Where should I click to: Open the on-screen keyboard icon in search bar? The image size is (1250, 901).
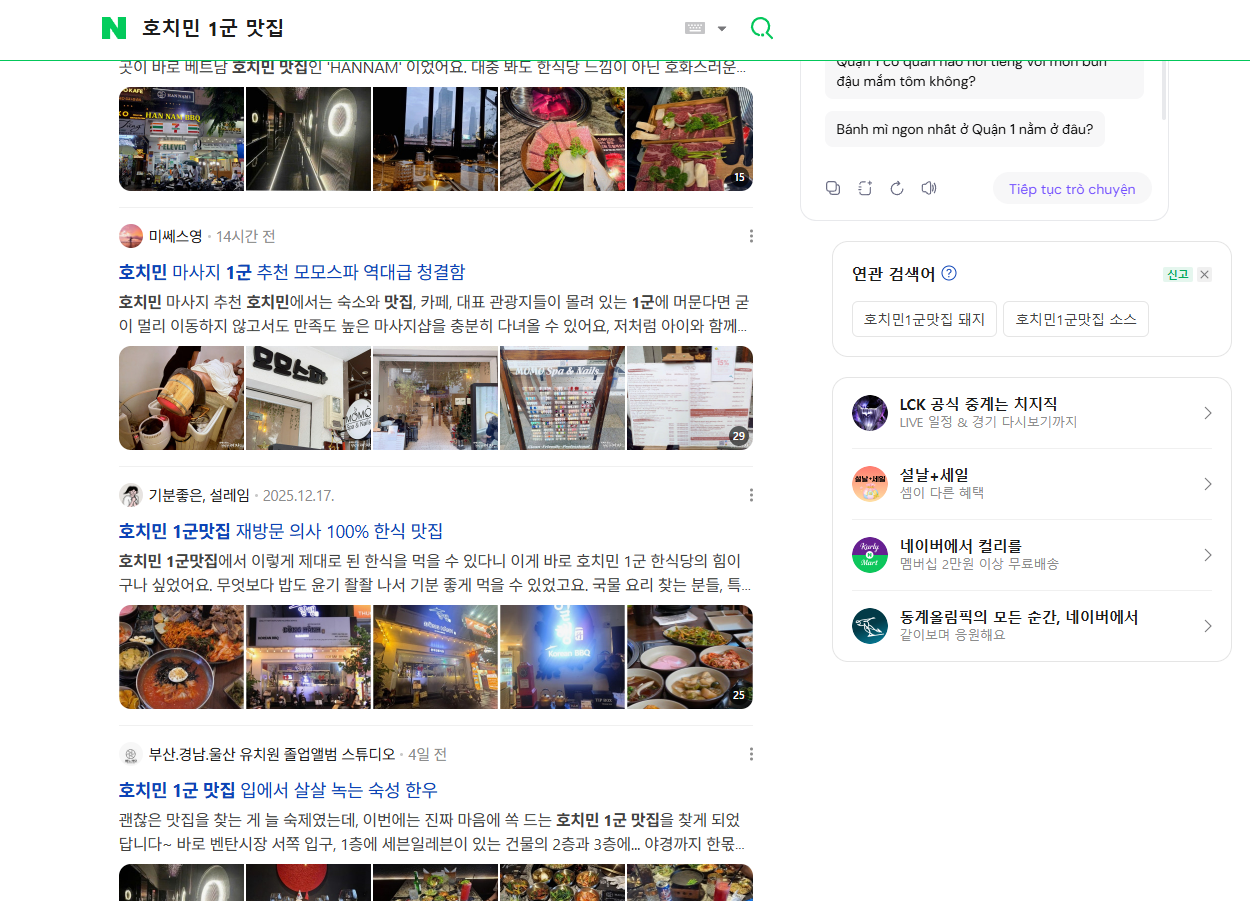pyautogui.click(x=696, y=28)
